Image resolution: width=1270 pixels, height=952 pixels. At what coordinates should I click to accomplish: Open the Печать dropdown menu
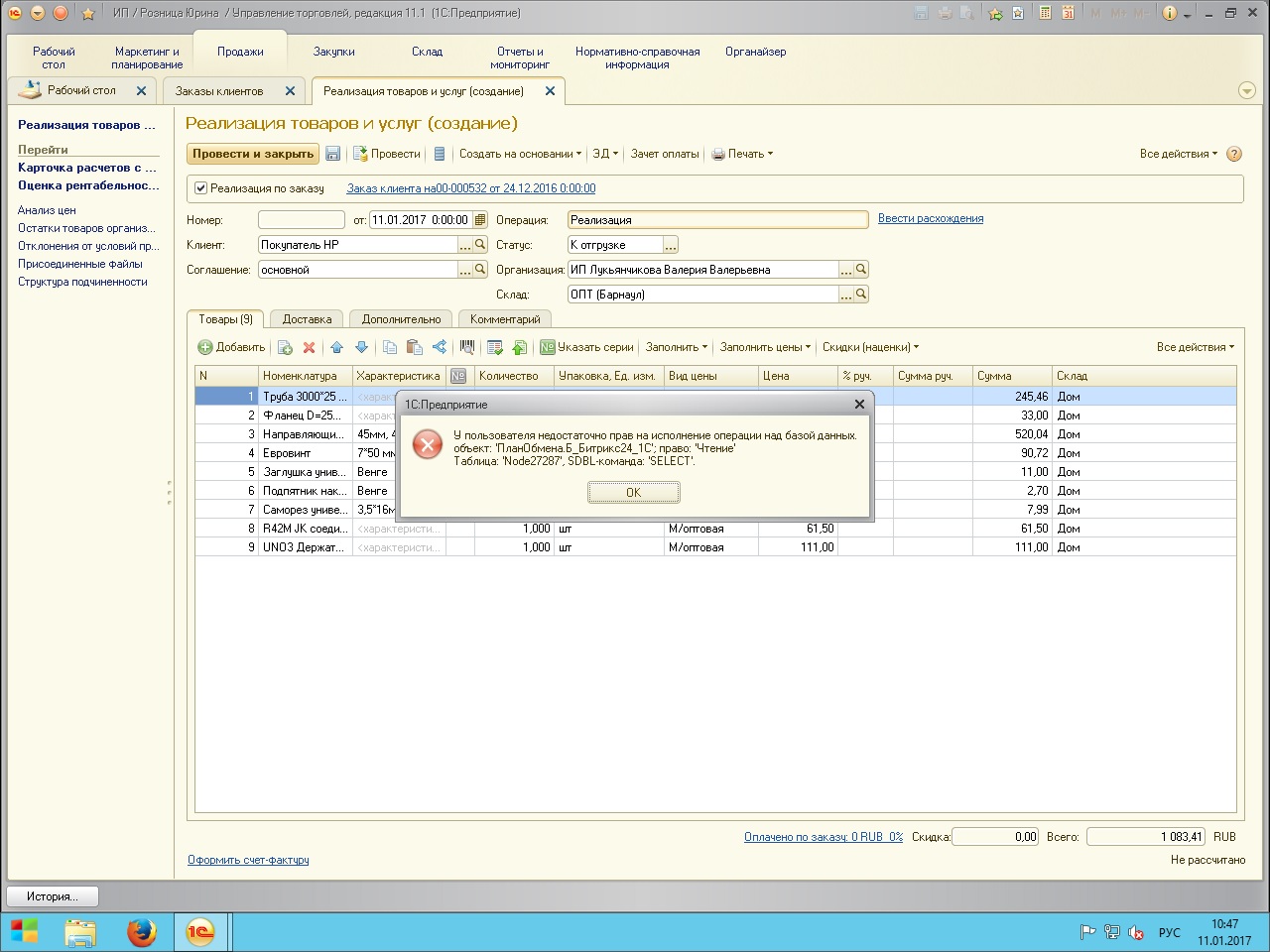click(x=743, y=154)
